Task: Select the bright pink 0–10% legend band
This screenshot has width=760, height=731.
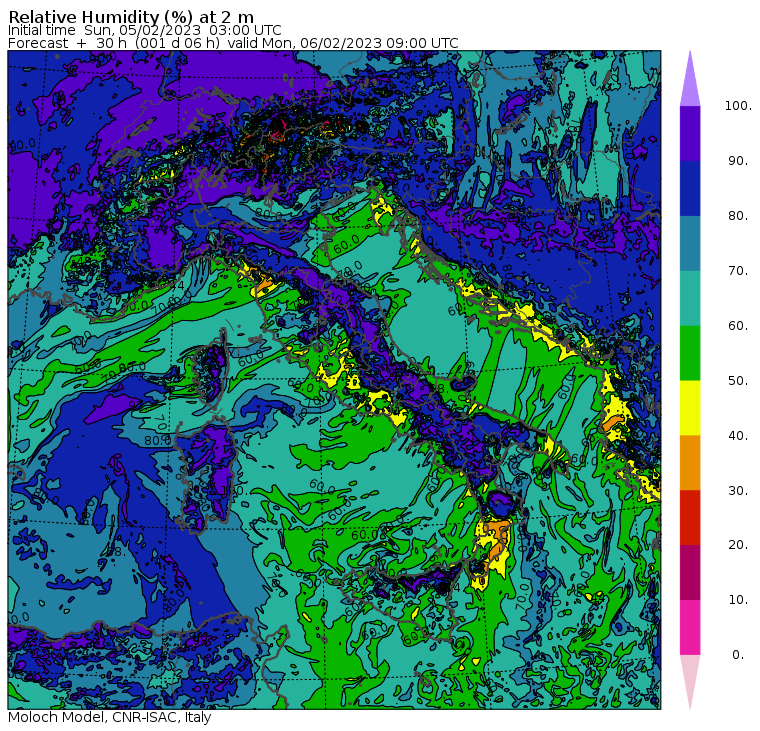Action: tap(690, 627)
